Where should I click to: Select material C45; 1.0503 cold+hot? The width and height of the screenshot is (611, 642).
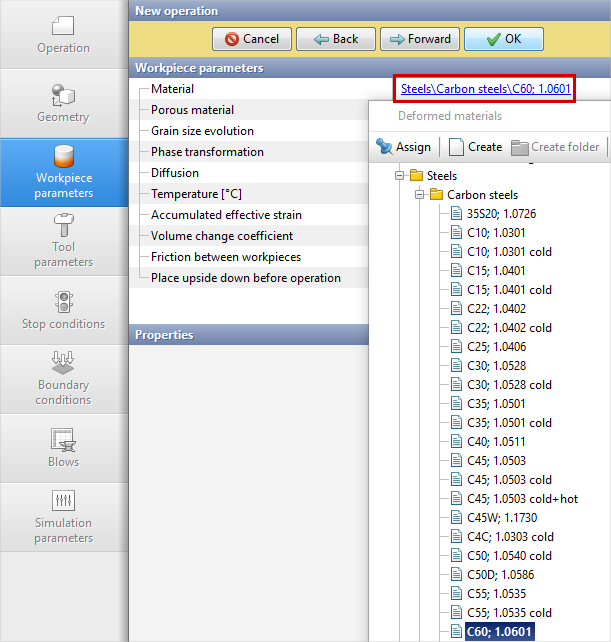522,499
